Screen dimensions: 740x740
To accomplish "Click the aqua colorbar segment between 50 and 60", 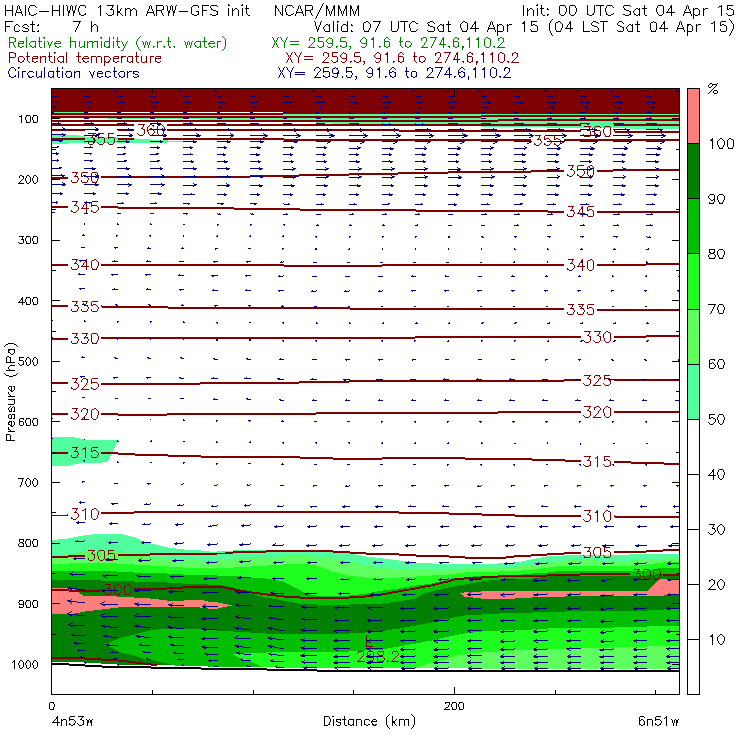I will [x=693, y=392].
